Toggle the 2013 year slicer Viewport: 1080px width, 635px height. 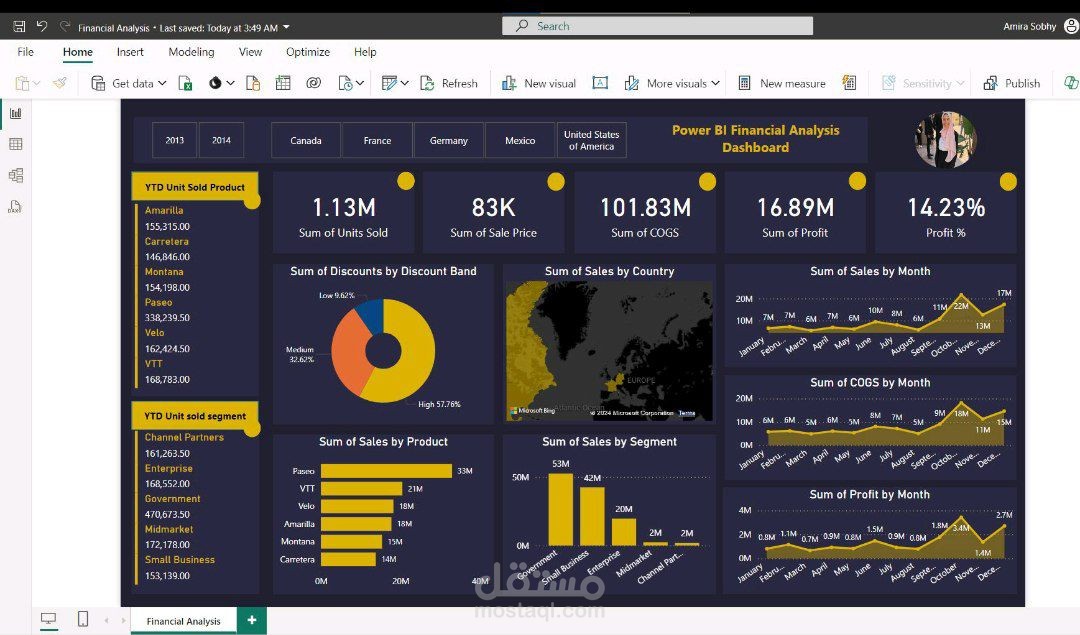coord(174,140)
